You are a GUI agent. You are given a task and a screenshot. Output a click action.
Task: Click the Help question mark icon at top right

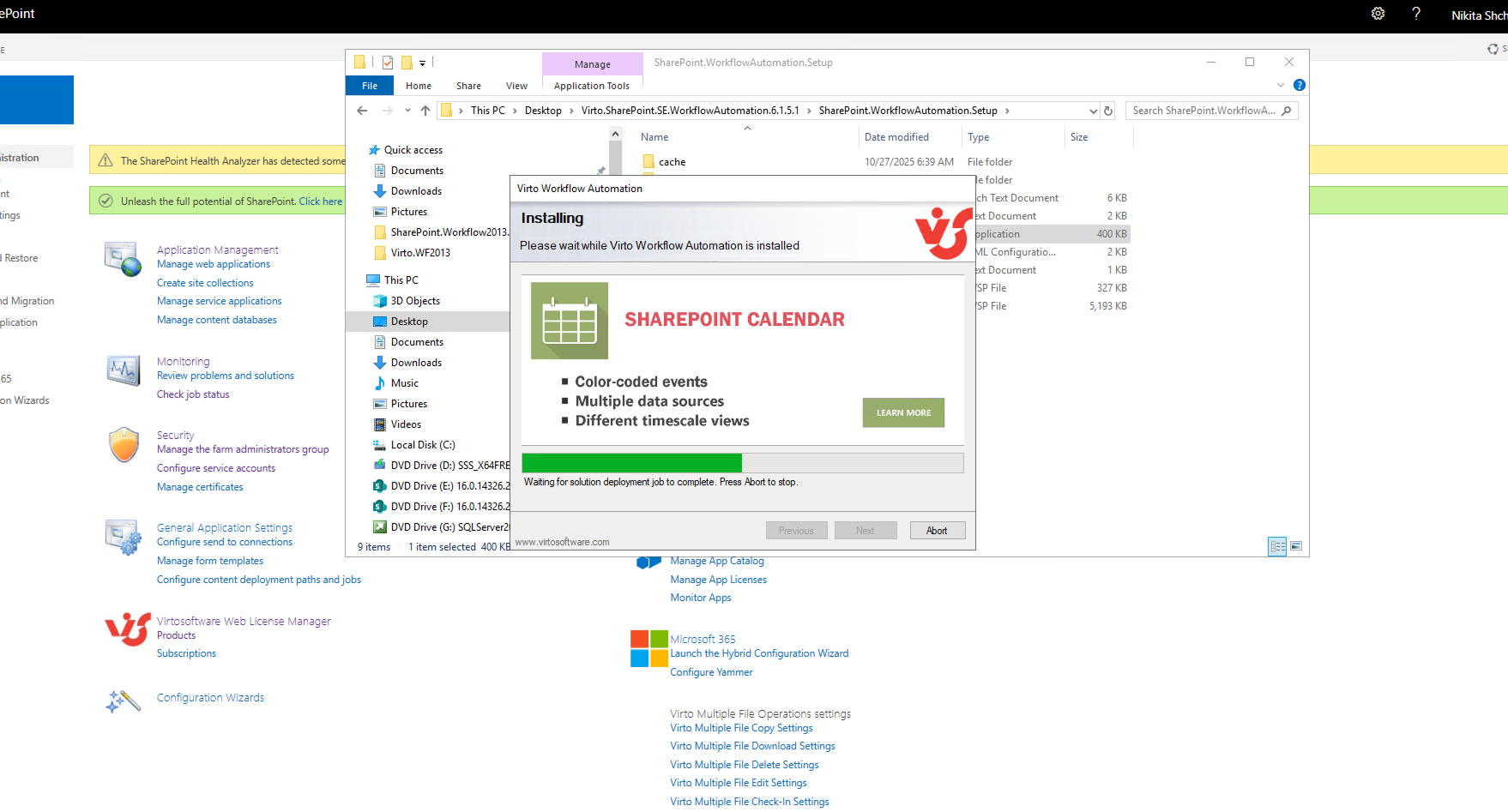pos(1416,14)
